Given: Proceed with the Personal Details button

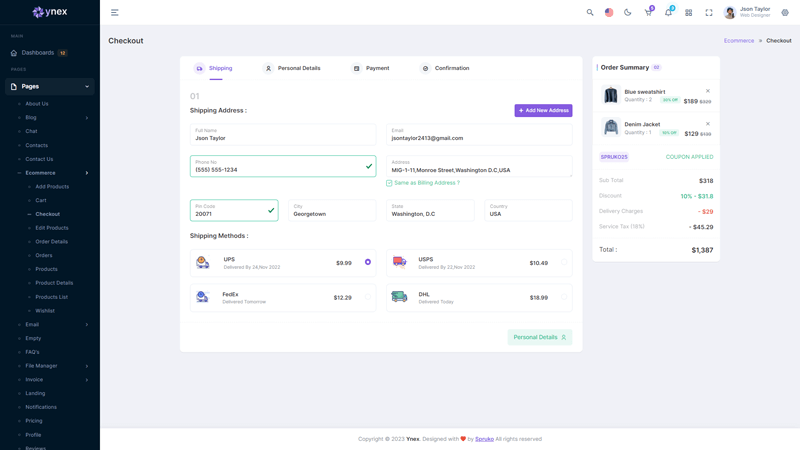Looking at the screenshot, I should pyautogui.click(x=540, y=337).
